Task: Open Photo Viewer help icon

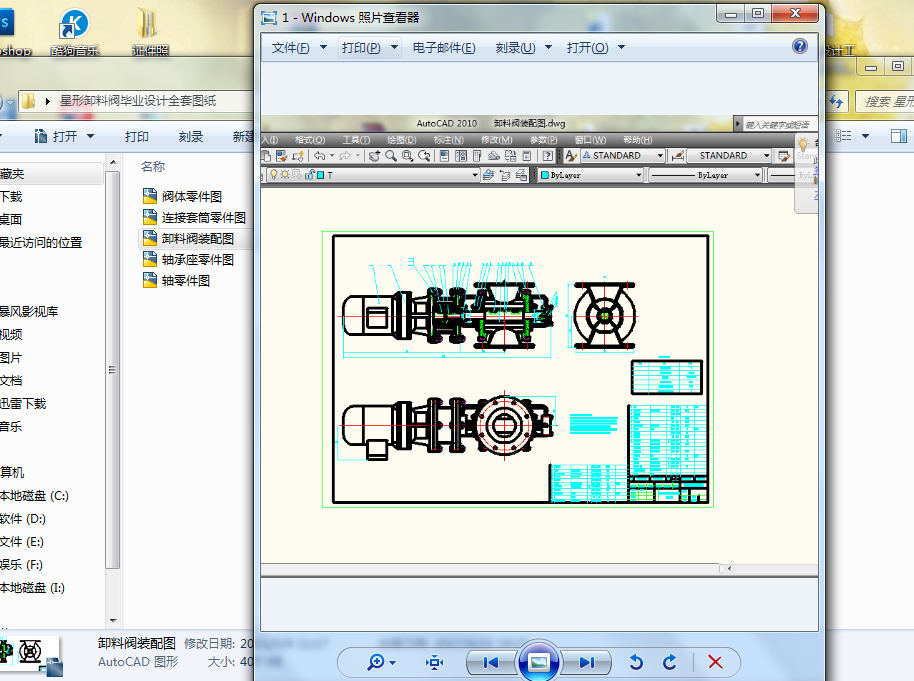Action: click(x=800, y=46)
